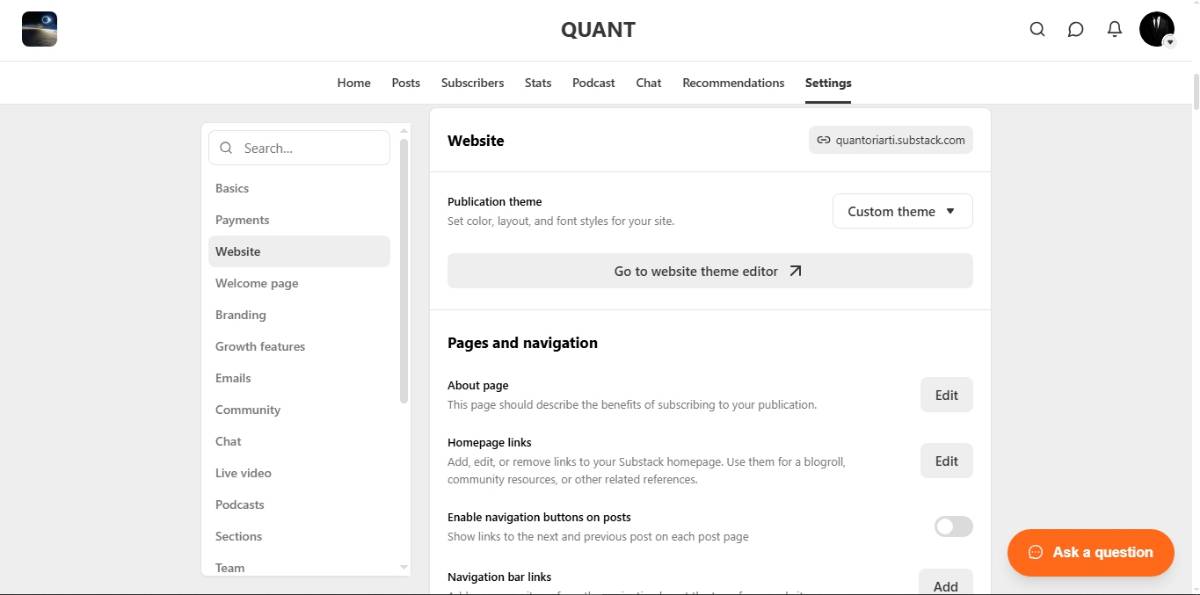
Task: Select Website in settings sidebar
Action: [299, 251]
